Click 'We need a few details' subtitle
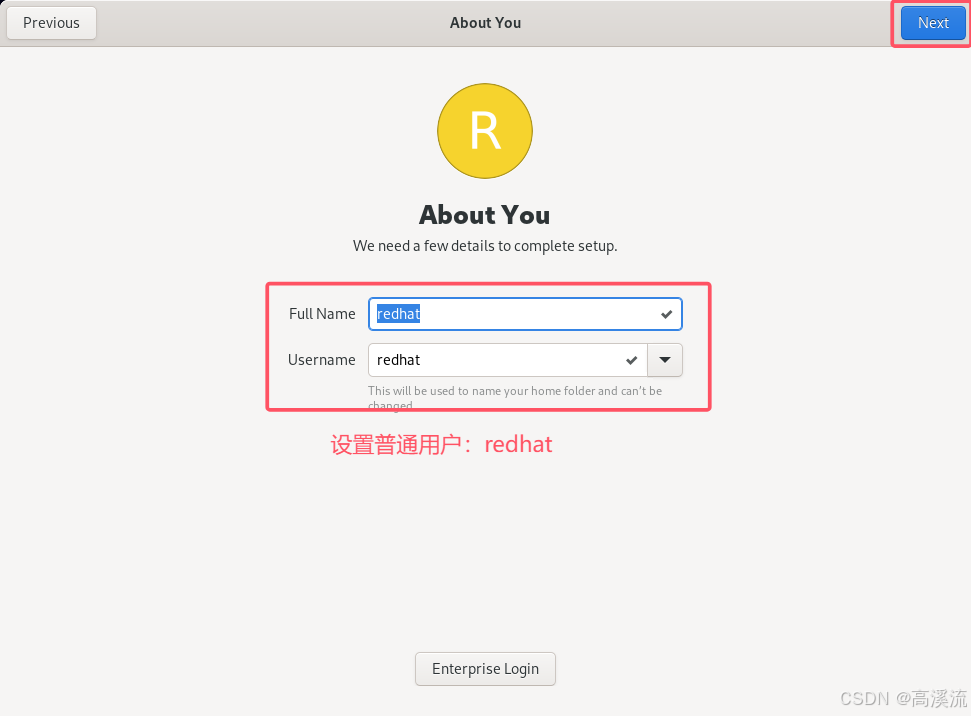This screenshot has width=971, height=716. coord(485,246)
